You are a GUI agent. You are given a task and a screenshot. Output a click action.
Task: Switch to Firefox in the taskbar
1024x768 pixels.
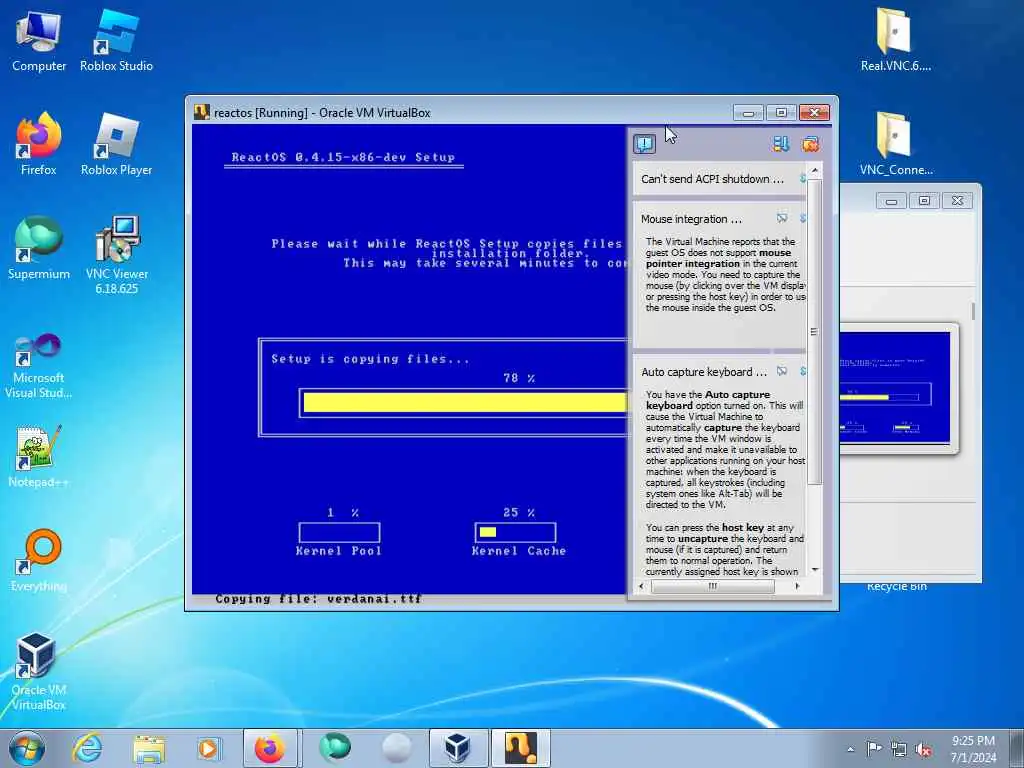pyautogui.click(x=270, y=748)
